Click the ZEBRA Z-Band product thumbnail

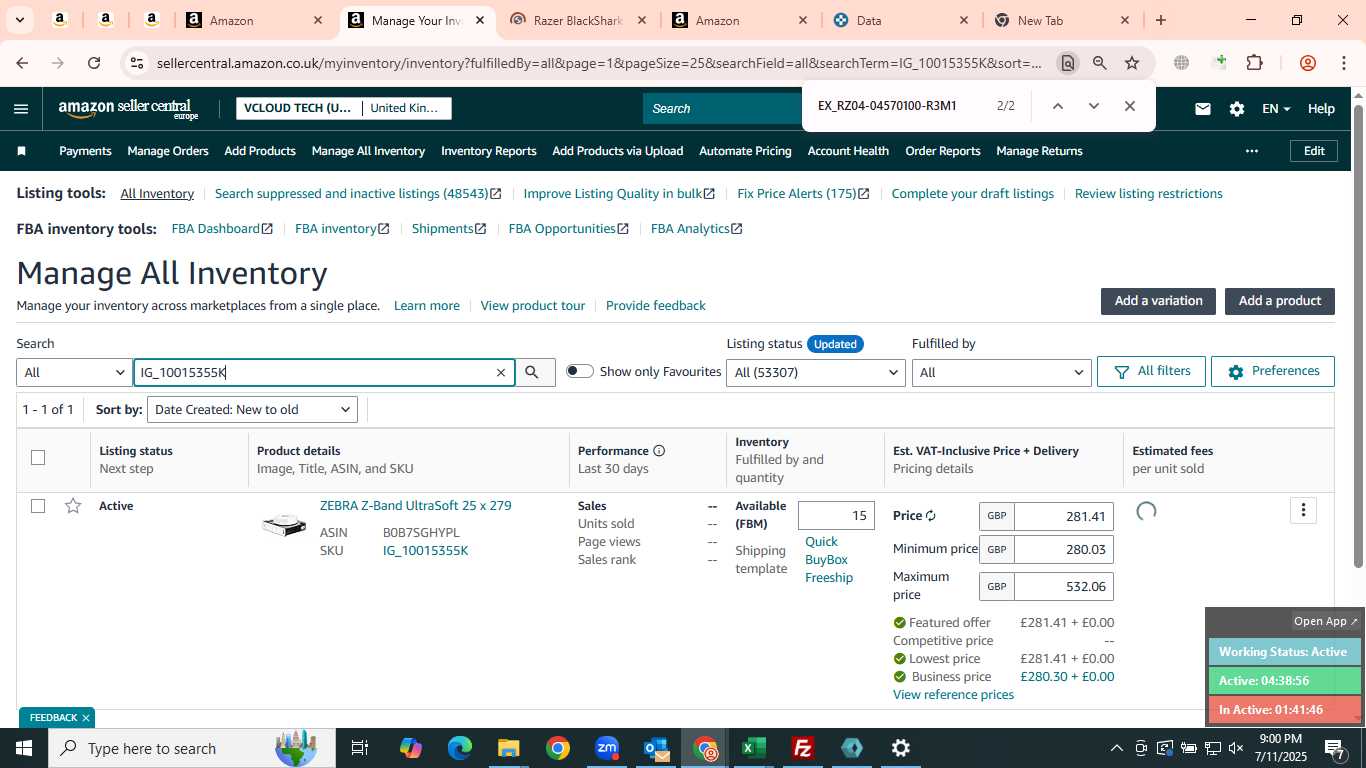coord(284,524)
